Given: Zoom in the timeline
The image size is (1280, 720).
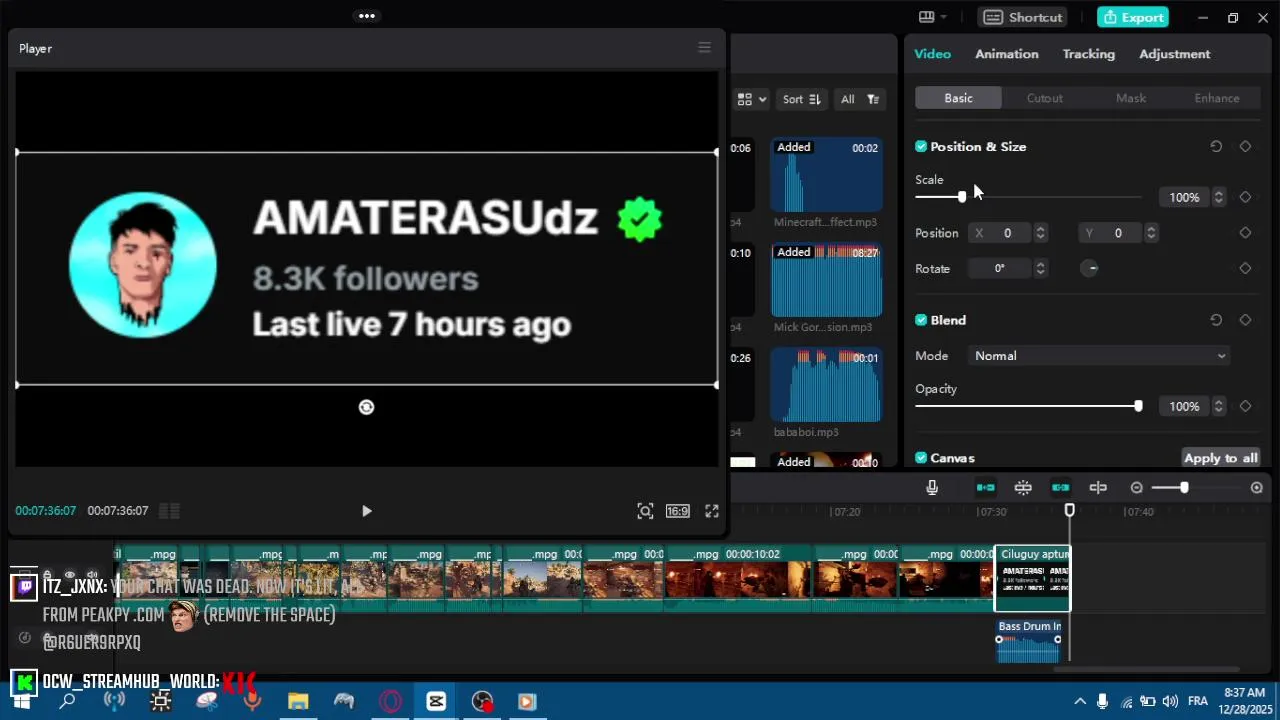Looking at the screenshot, I should [x=1257, y=488].
